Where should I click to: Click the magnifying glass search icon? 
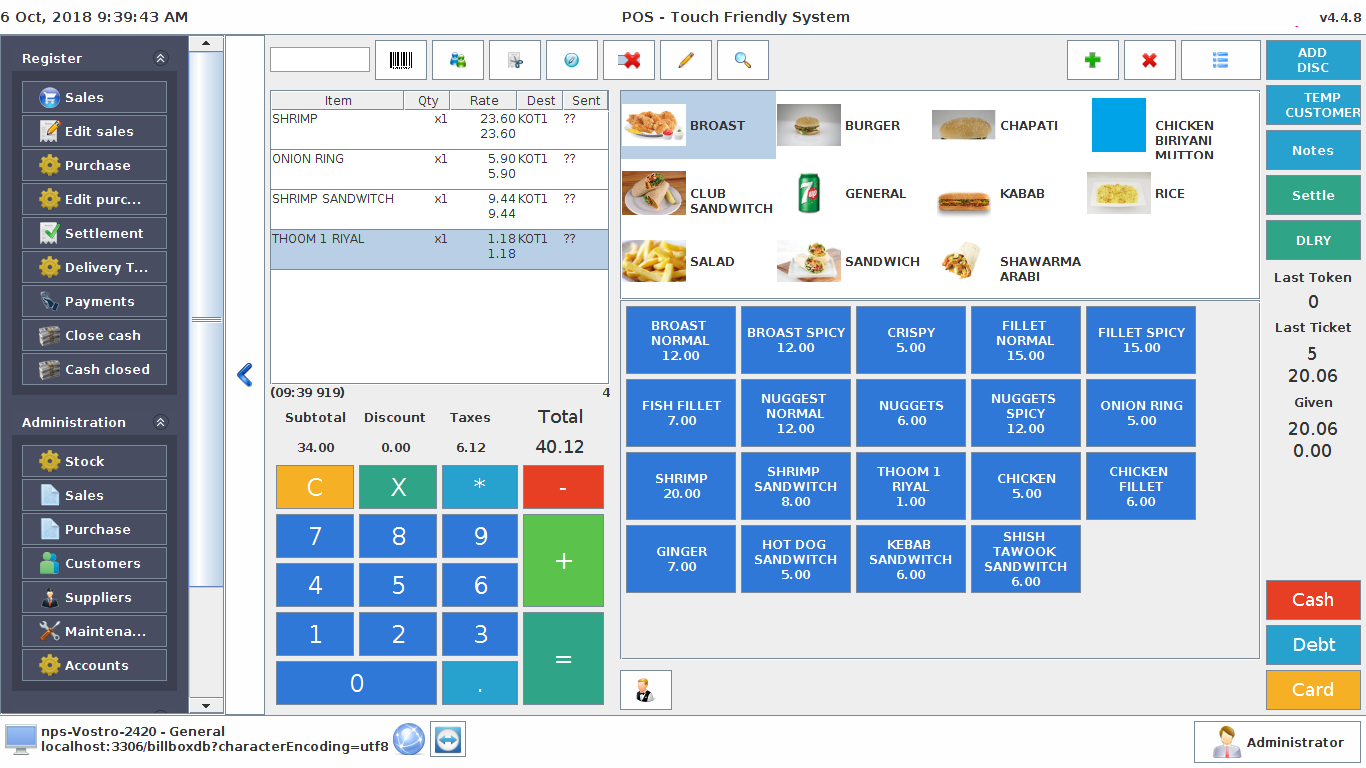click(743, 60)
